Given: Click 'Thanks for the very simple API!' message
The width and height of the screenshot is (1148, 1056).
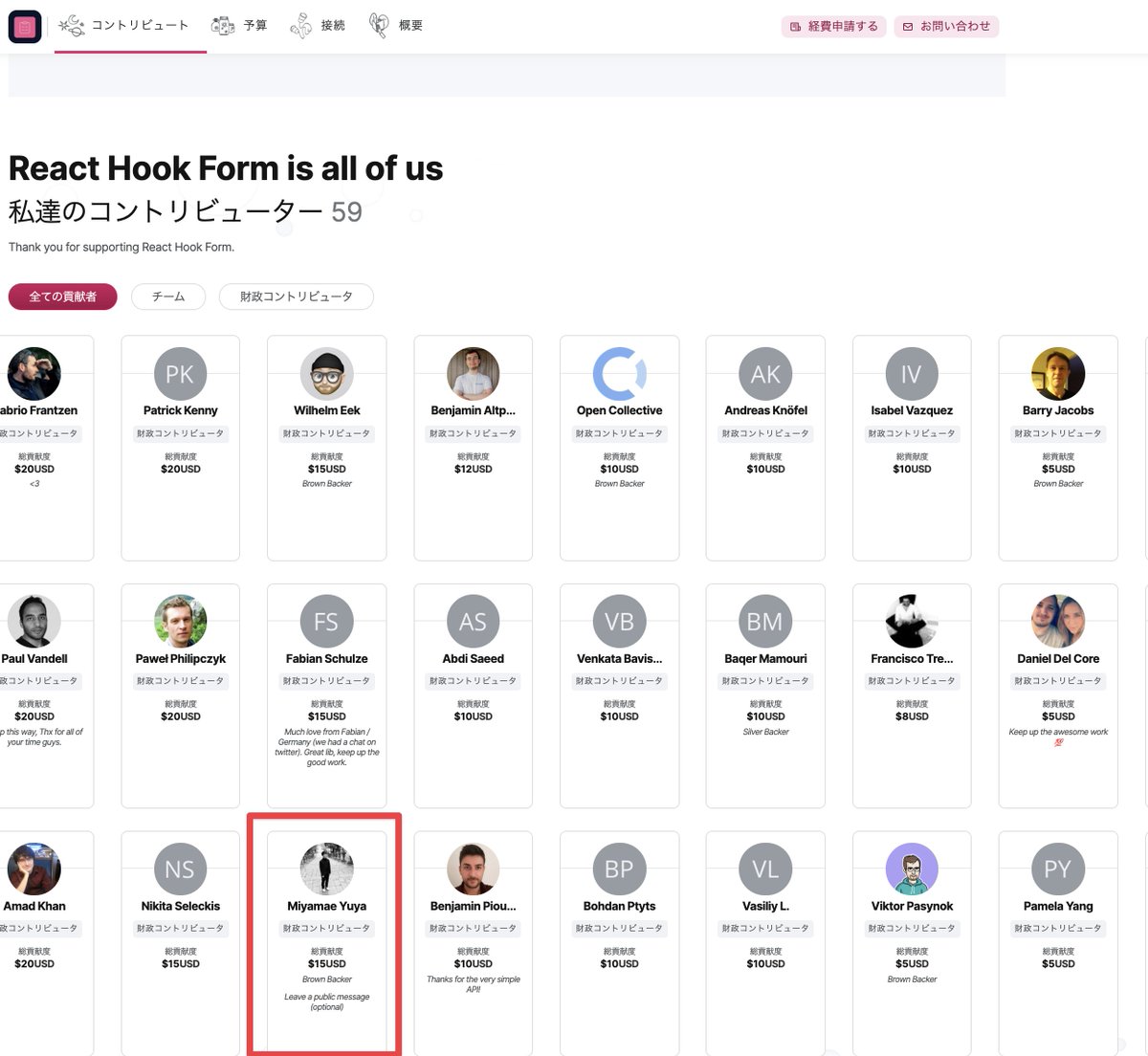Looking at the screenshot, I should (x=473, y=984).
